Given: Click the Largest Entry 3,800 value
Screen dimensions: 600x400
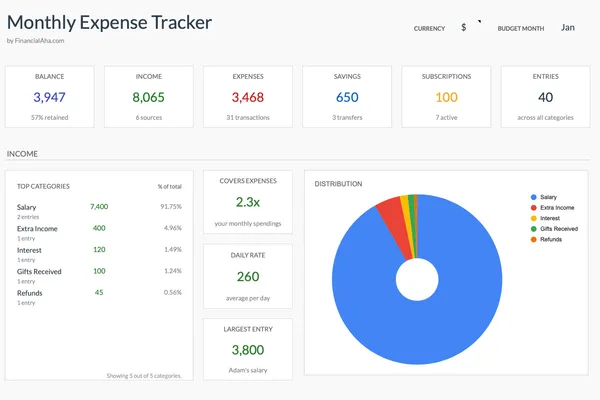Looking at the screenshot, I should 247,350.
